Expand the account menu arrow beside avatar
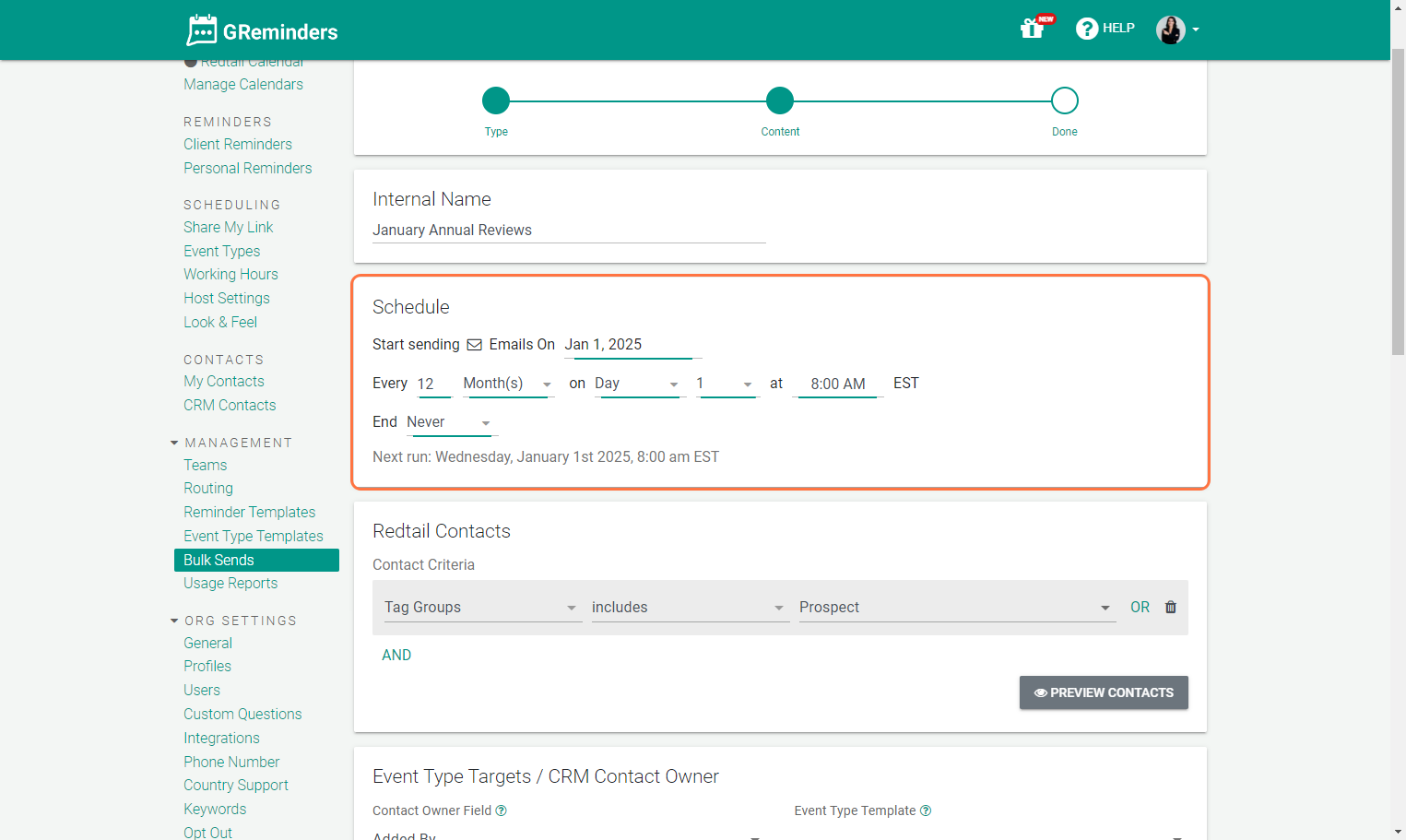This screenshot has width=1406, height=840. (x=1196, y=30)
